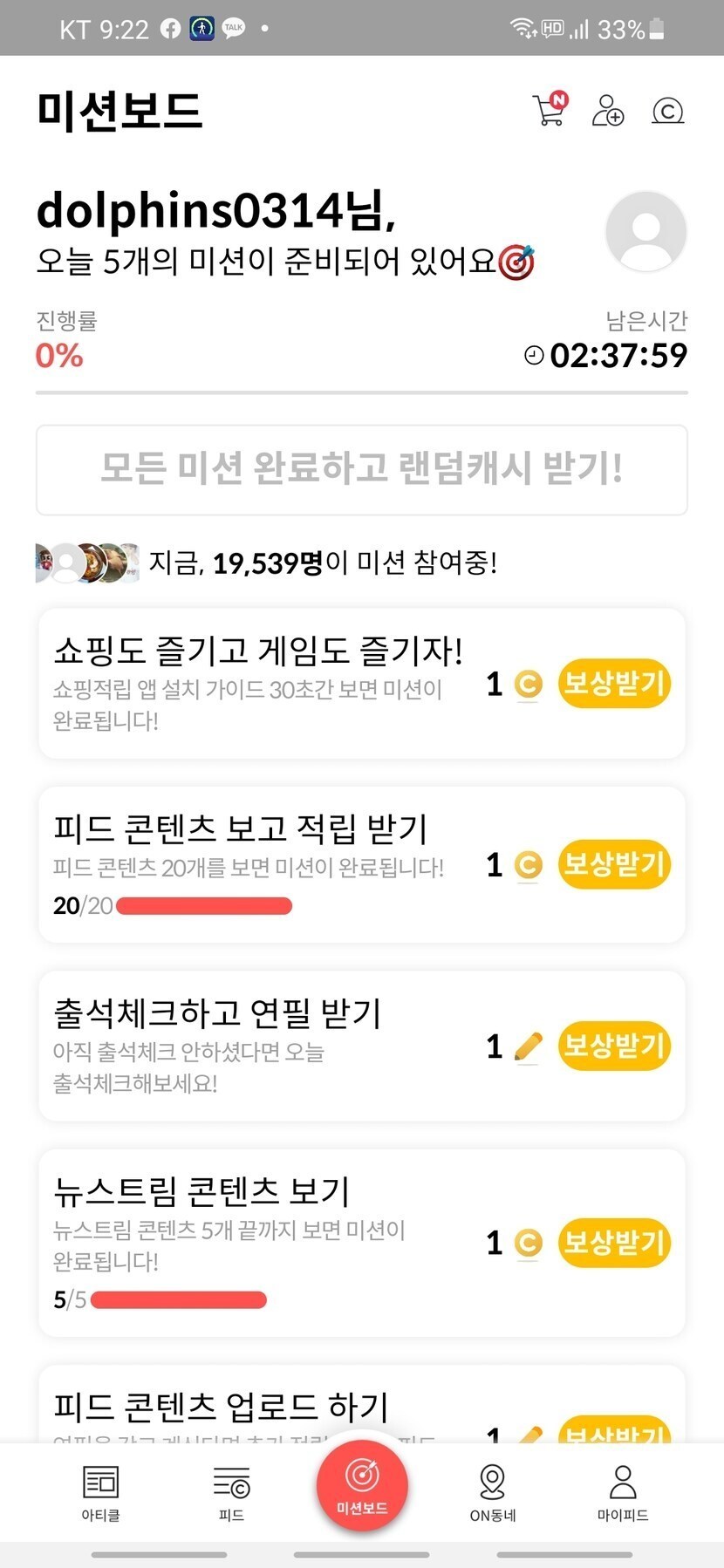The width and height of the screenshot is (724, 1568).
Task: Tap the 5/5 newstream progress bar
Action: click(179, 1300)
